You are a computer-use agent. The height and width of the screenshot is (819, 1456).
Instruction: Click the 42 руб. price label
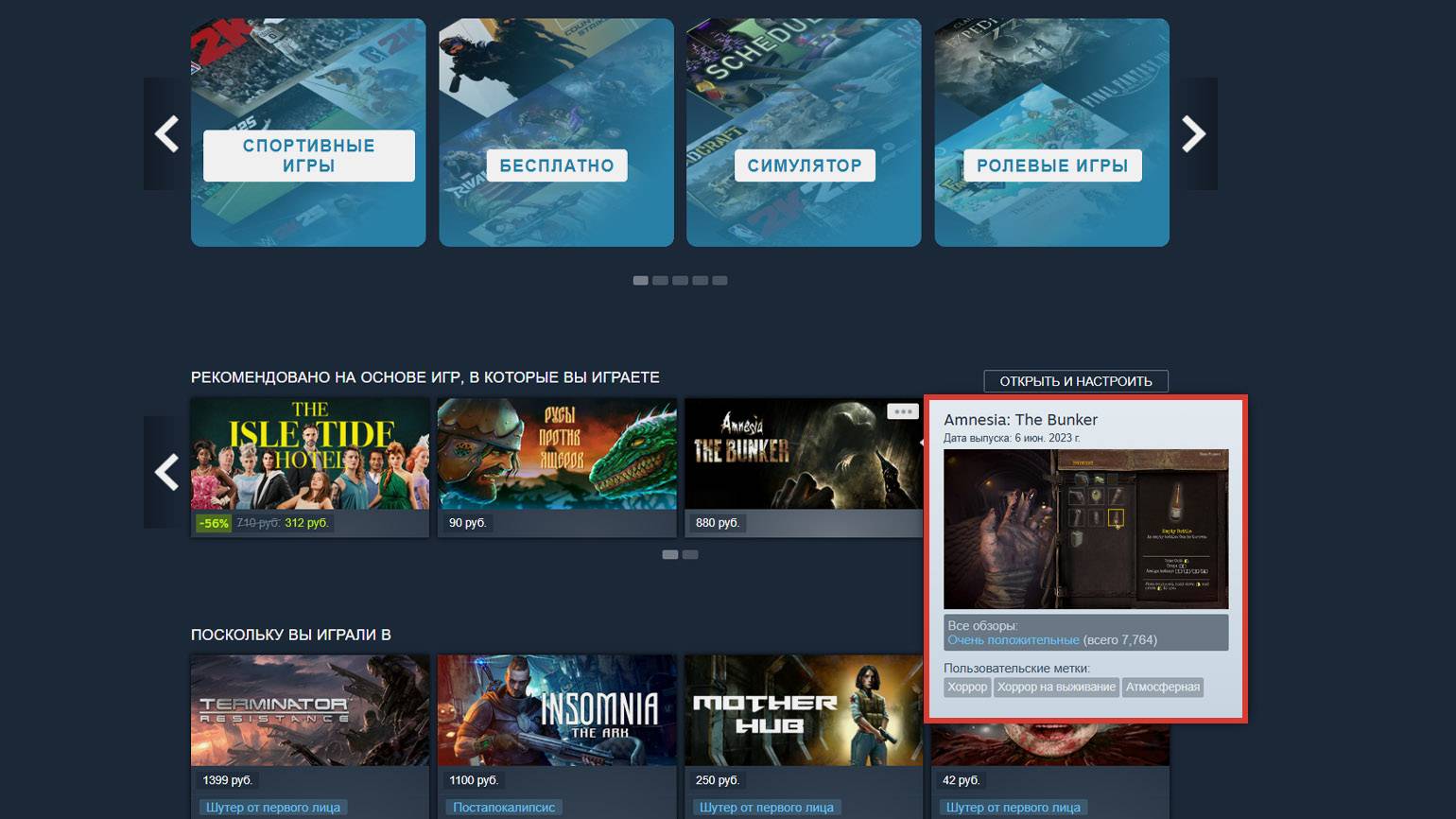pos(962,780)
